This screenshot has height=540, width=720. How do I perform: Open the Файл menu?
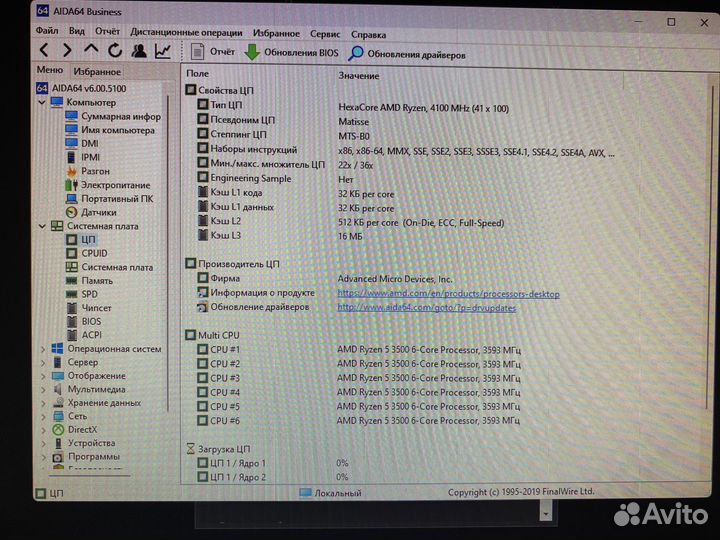pyautogui.click(x=47, y=31)
